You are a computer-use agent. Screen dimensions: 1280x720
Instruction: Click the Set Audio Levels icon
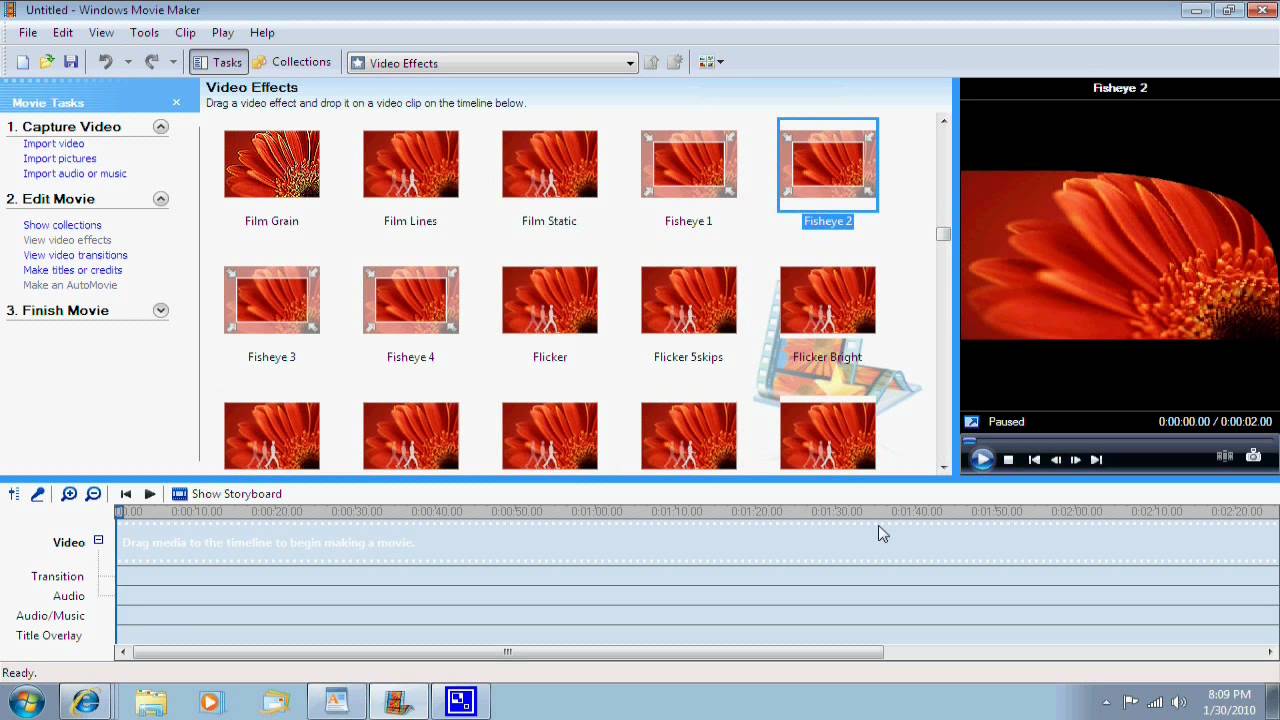14,494
